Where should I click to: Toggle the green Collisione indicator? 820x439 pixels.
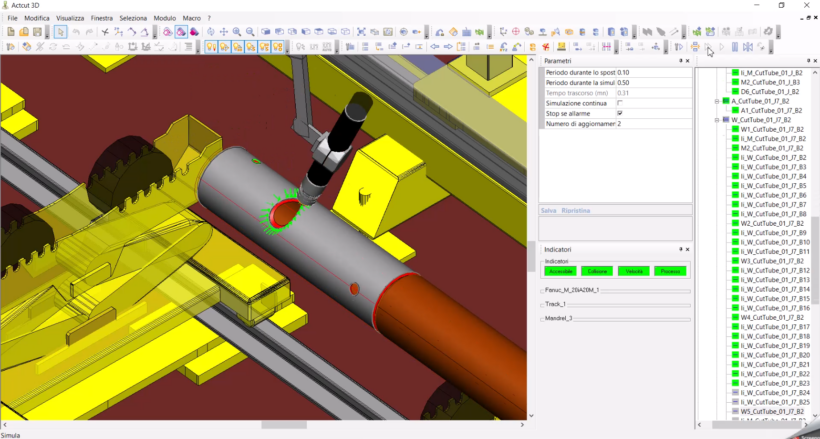pyautogui.click(x=597, y=271)
